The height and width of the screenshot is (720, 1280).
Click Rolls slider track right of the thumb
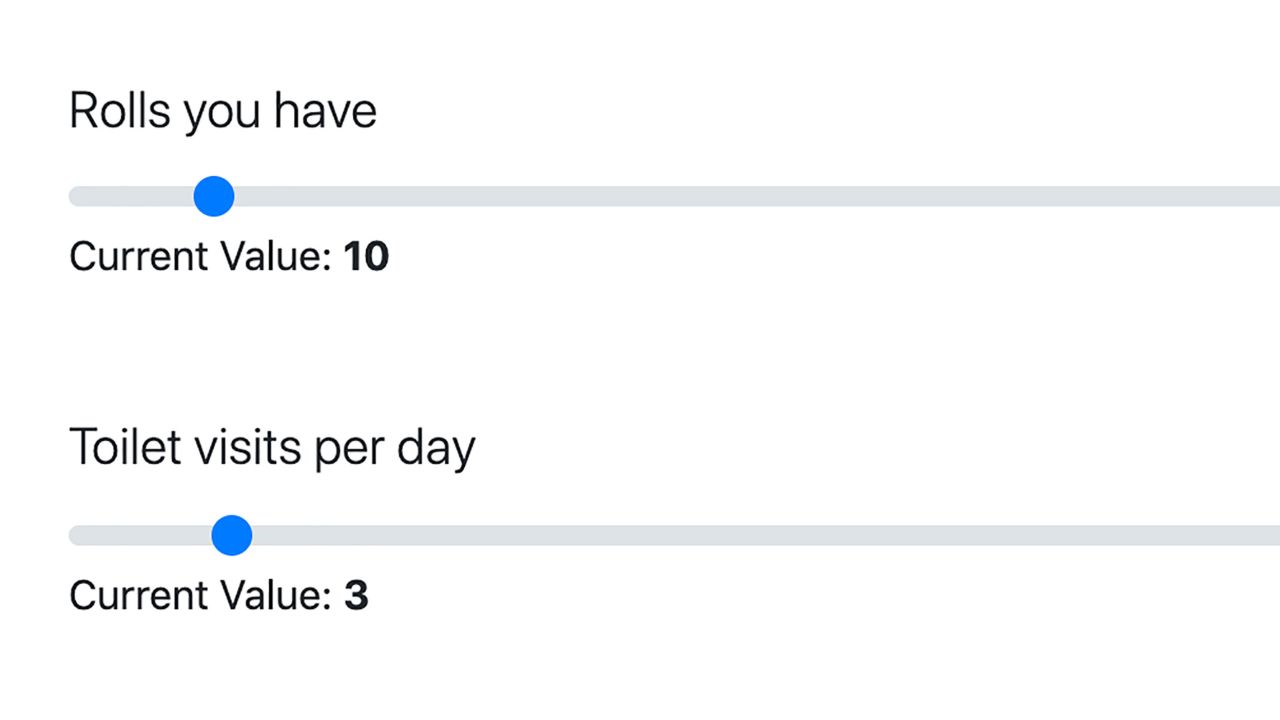coord(757,196)
